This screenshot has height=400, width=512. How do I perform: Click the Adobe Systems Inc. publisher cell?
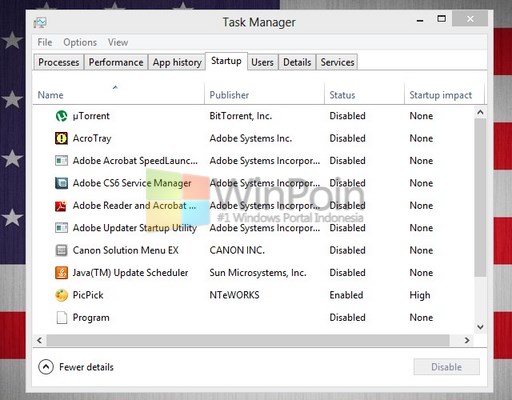click(x=251, y=138)
